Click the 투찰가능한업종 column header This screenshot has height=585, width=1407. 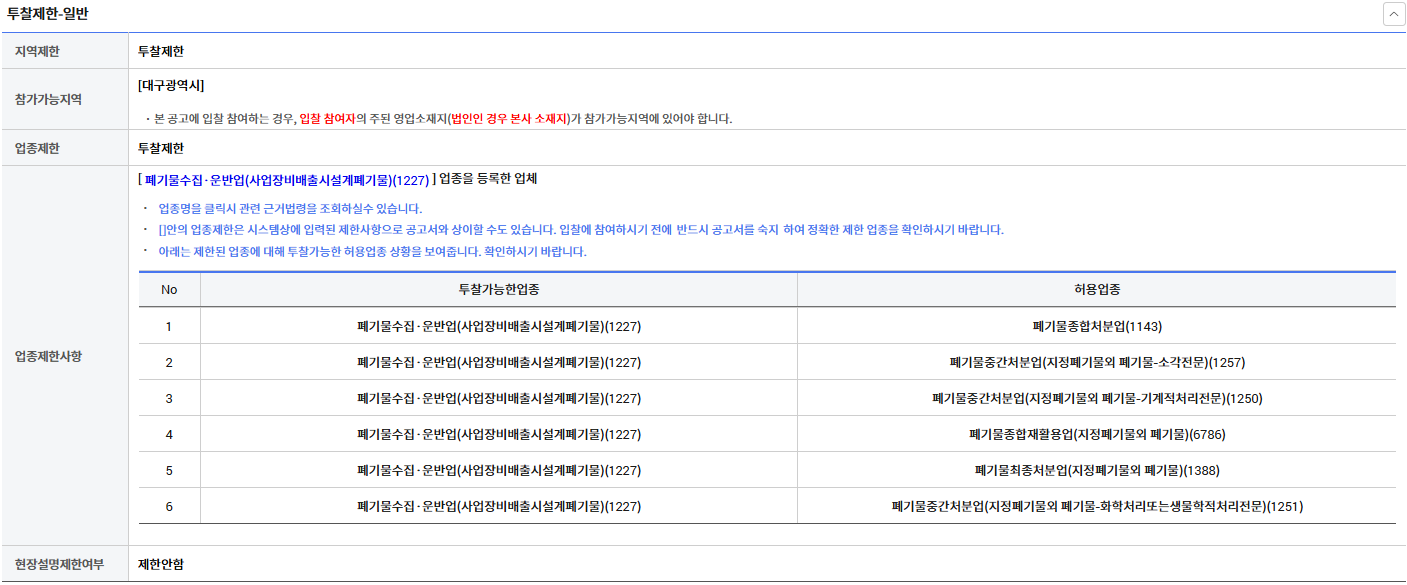(498, 289)
